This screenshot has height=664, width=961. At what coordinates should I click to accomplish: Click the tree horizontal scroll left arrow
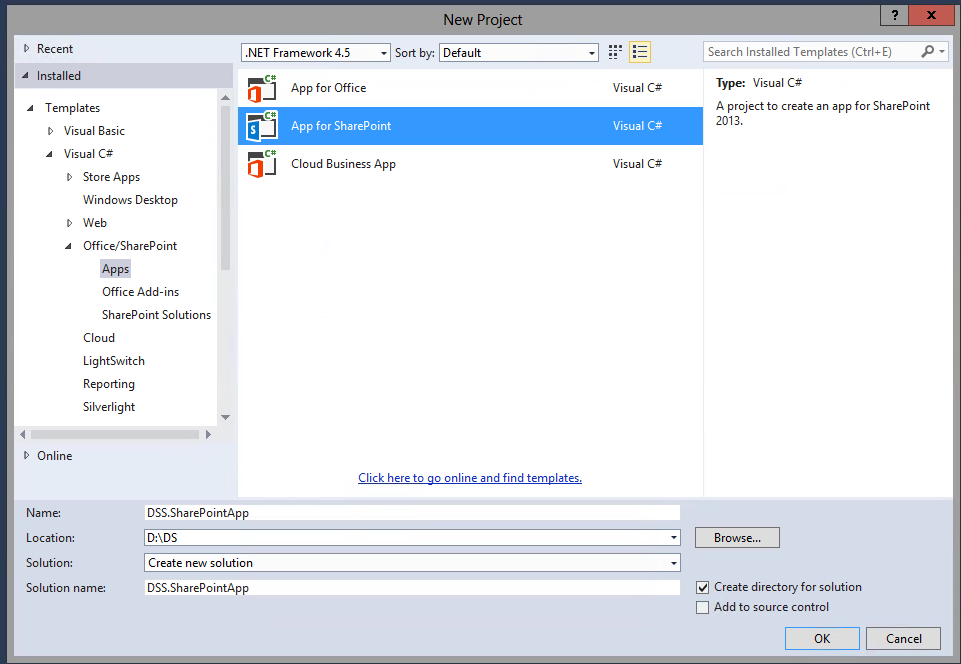pos(23,435)
